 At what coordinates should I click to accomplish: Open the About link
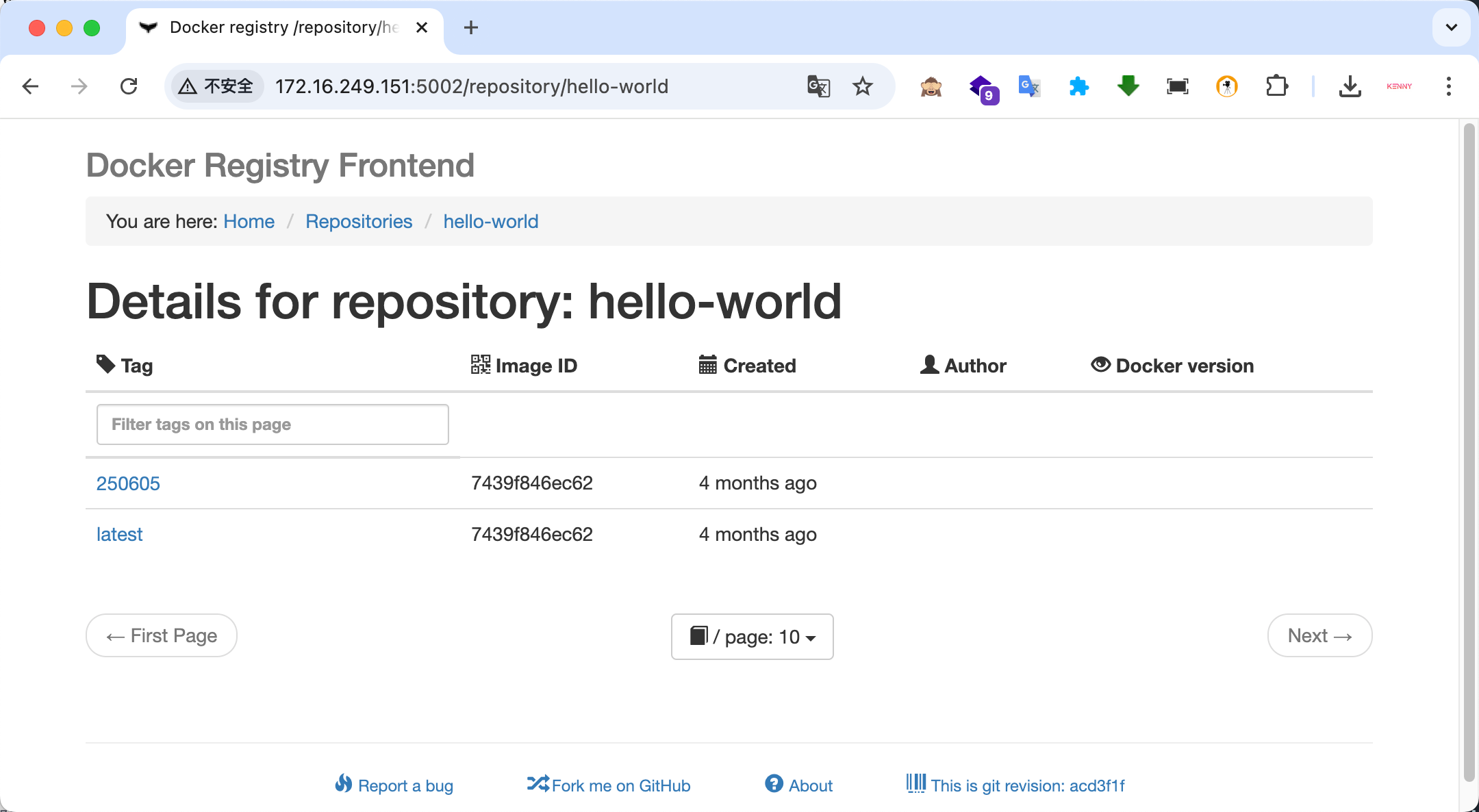[x=799, y=785]
